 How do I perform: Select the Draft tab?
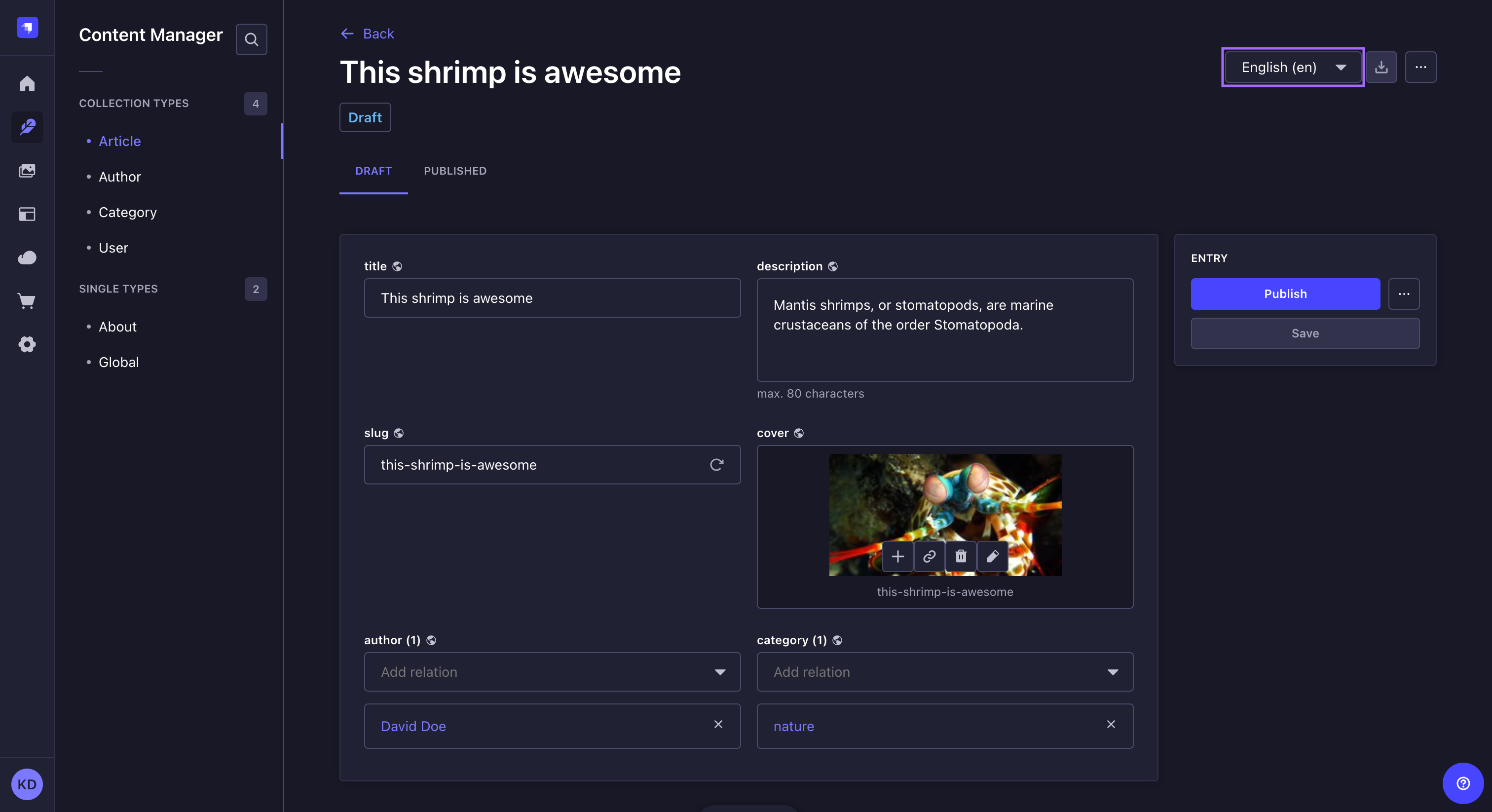pyautogui.click(x=373, y=170)
